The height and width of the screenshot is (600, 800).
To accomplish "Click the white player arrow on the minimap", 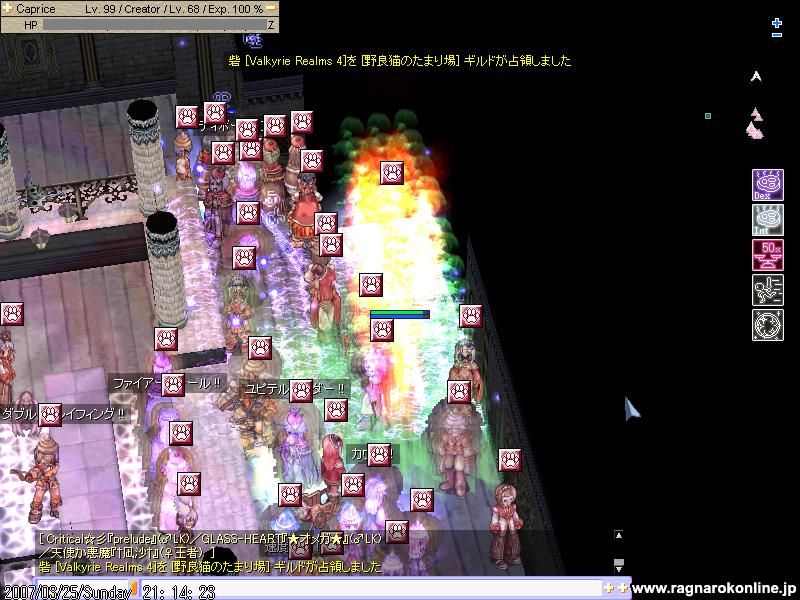I will (756, 77).
